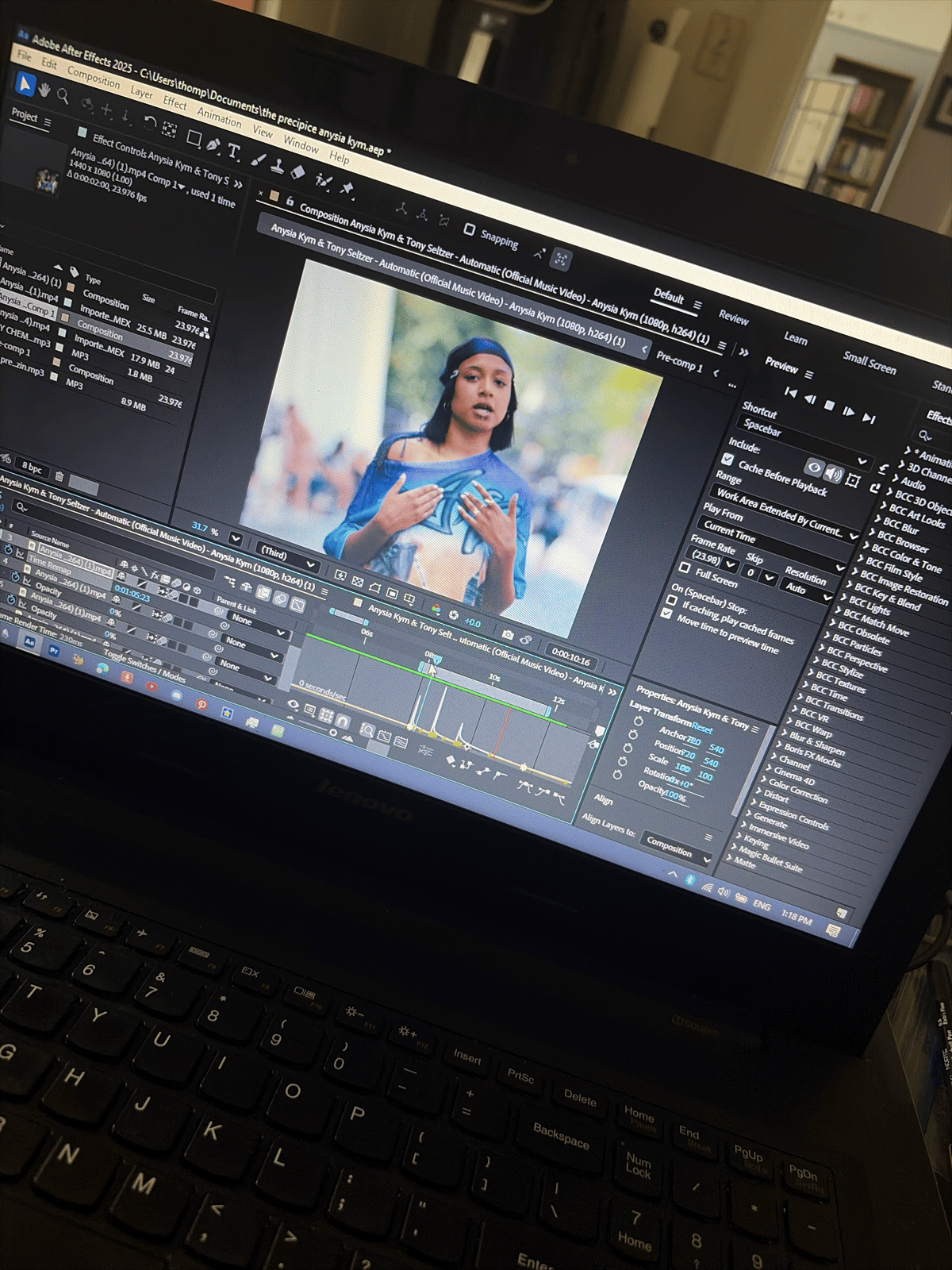Click the Pre-comp 1 breadcrumb

pyautogui.click(x=679, y=361)
